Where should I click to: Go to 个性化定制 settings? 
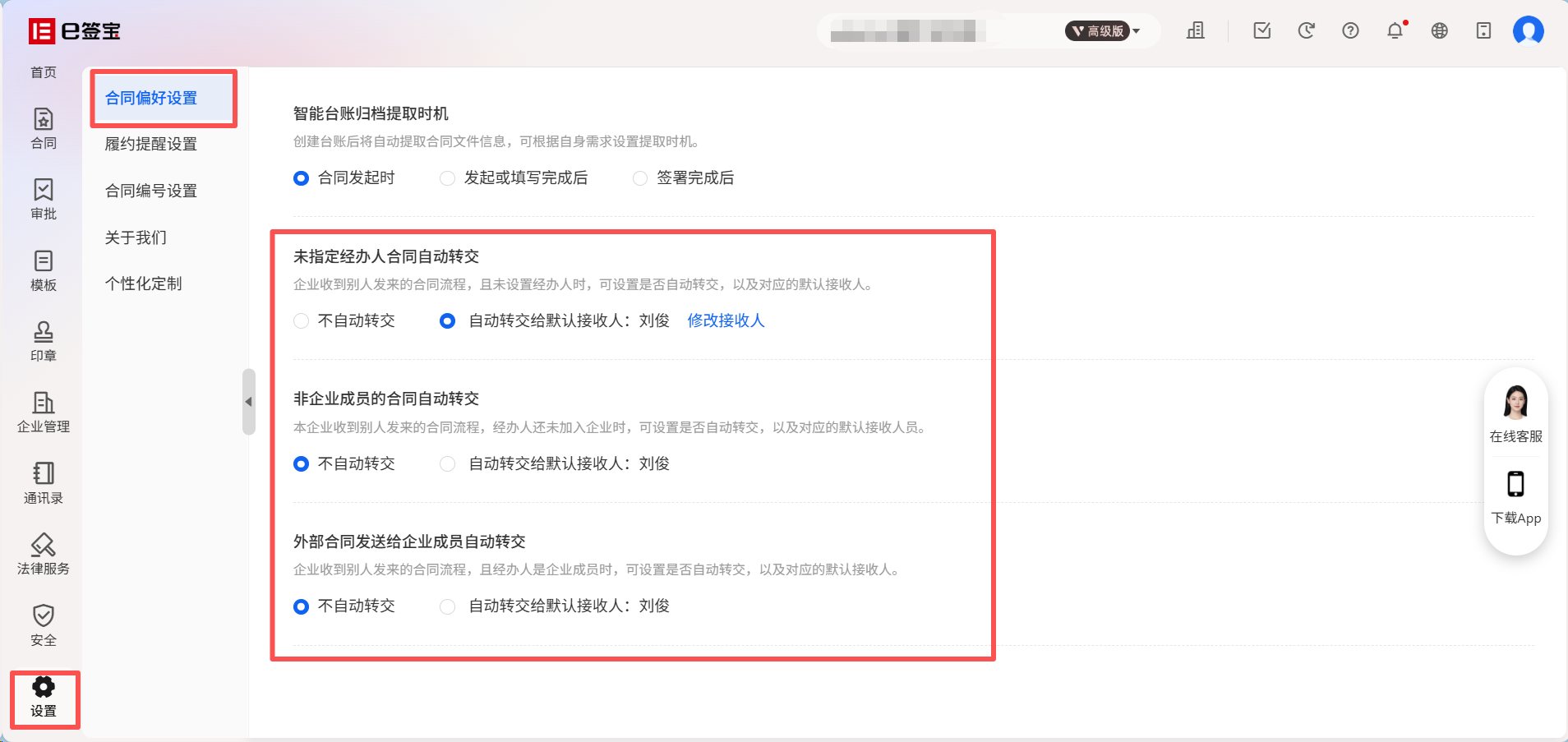tap(144, 284)
